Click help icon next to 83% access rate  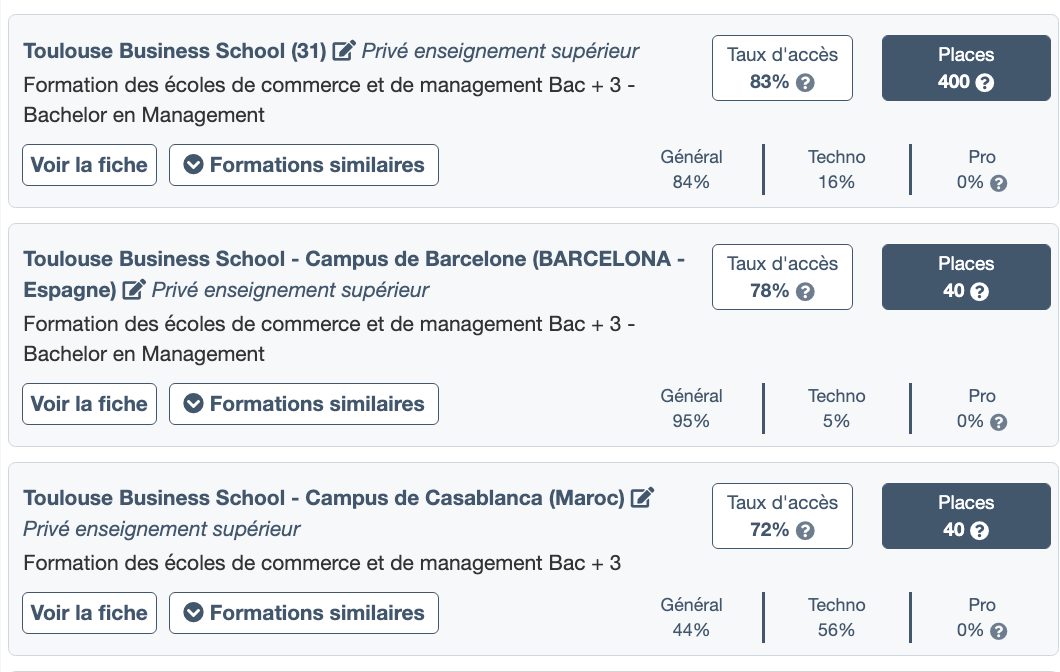click(x=805, y=82)
